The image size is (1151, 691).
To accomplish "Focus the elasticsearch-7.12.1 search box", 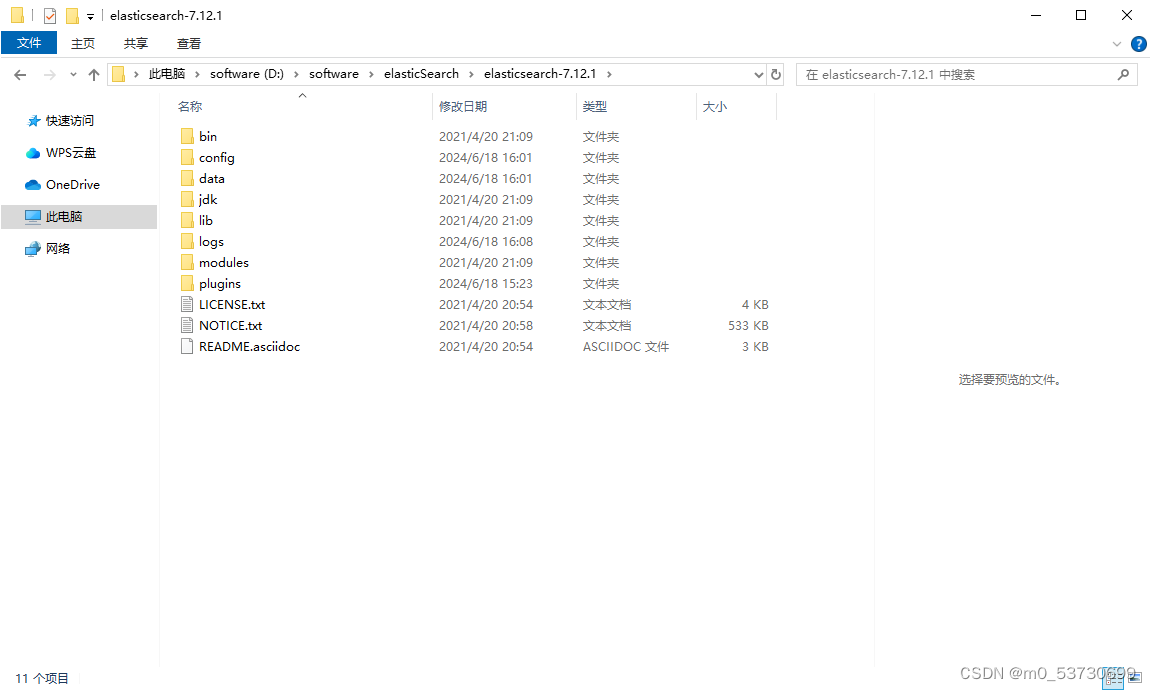I will (x=967, y=74).
